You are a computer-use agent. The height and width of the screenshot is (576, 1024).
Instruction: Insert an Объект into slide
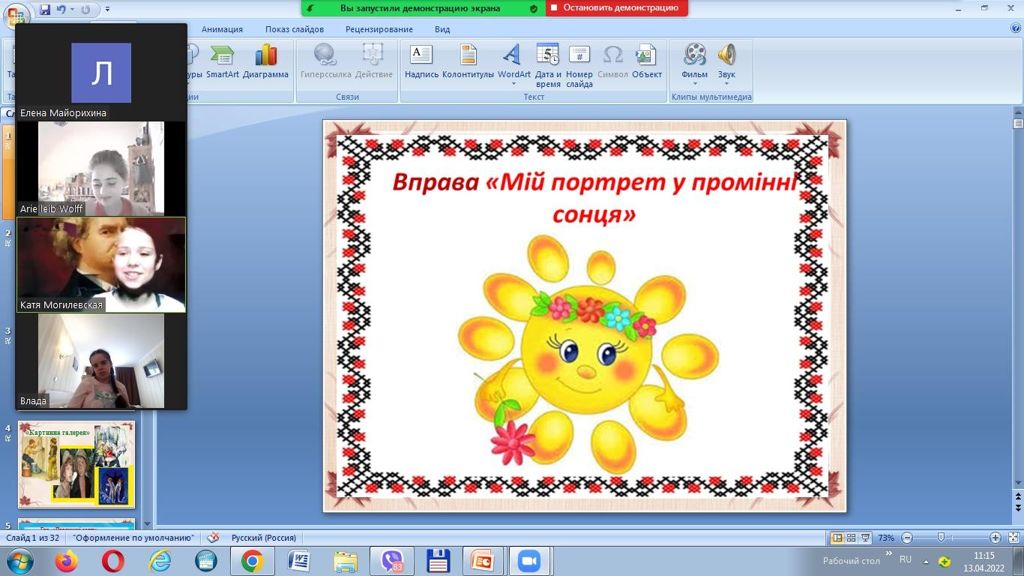(x=646, y=61)
